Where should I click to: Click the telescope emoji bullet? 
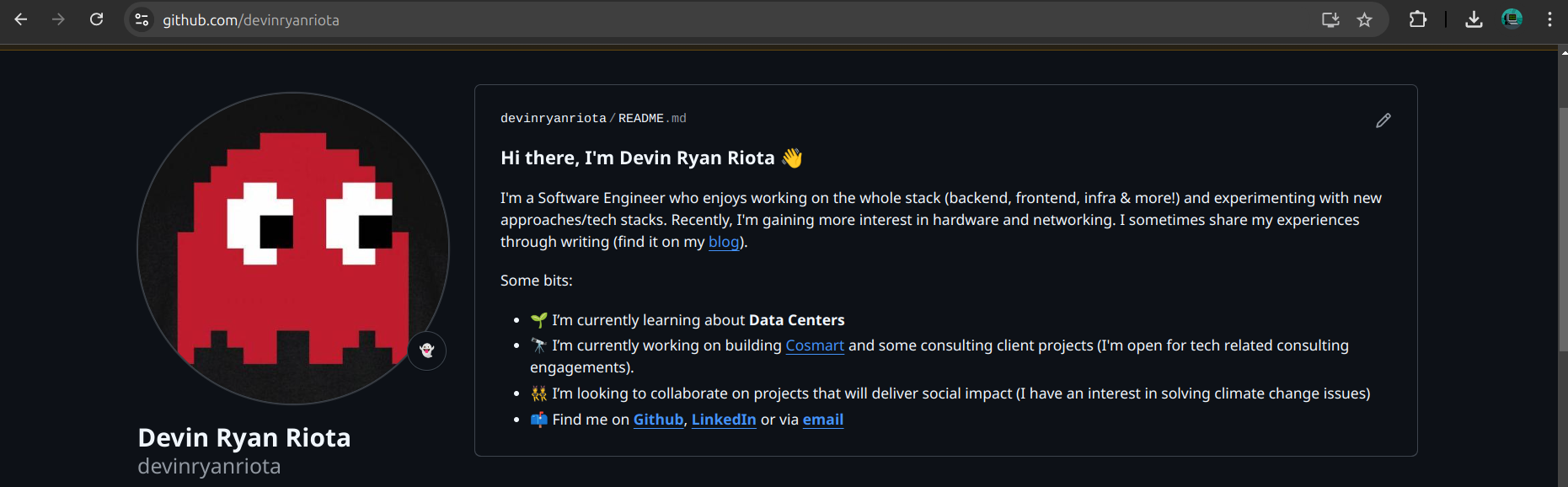pyautogui.click(x=539, y=345)
